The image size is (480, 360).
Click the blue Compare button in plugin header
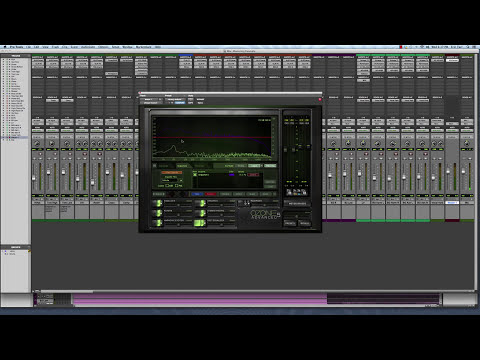[x=180, y=103]
